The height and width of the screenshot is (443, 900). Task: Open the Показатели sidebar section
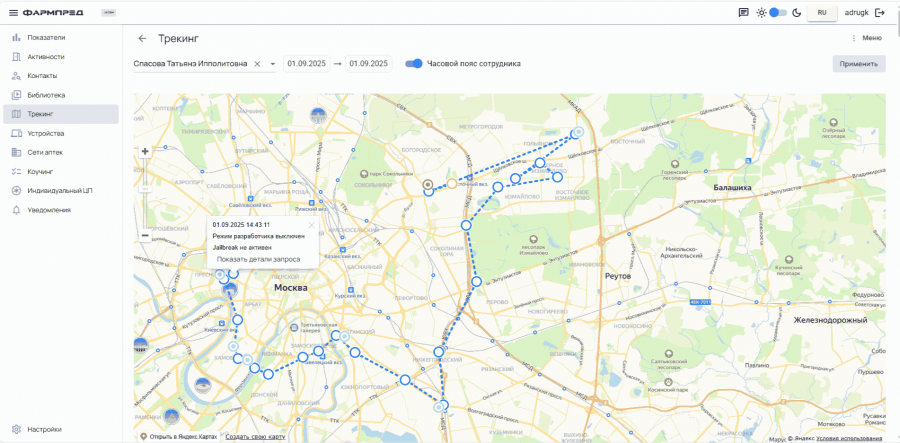(x=46, y=38)
